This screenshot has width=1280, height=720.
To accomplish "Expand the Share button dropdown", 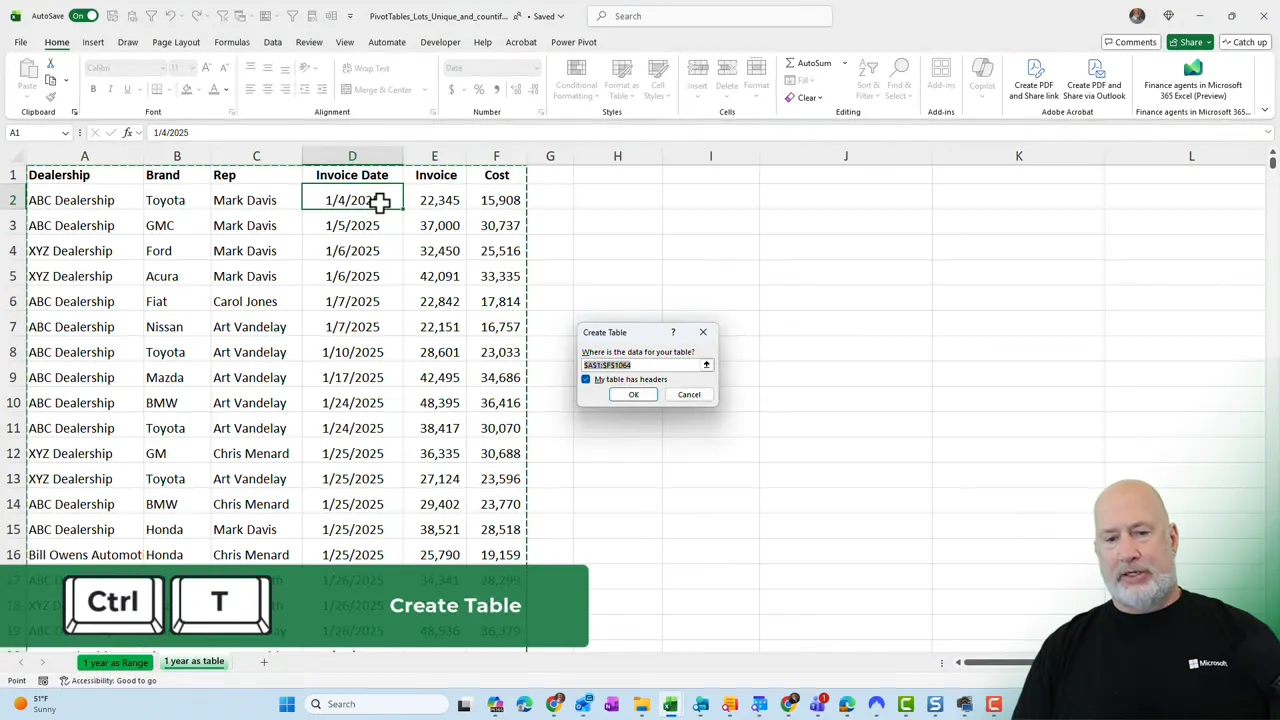I will (x=1208, y=42).
